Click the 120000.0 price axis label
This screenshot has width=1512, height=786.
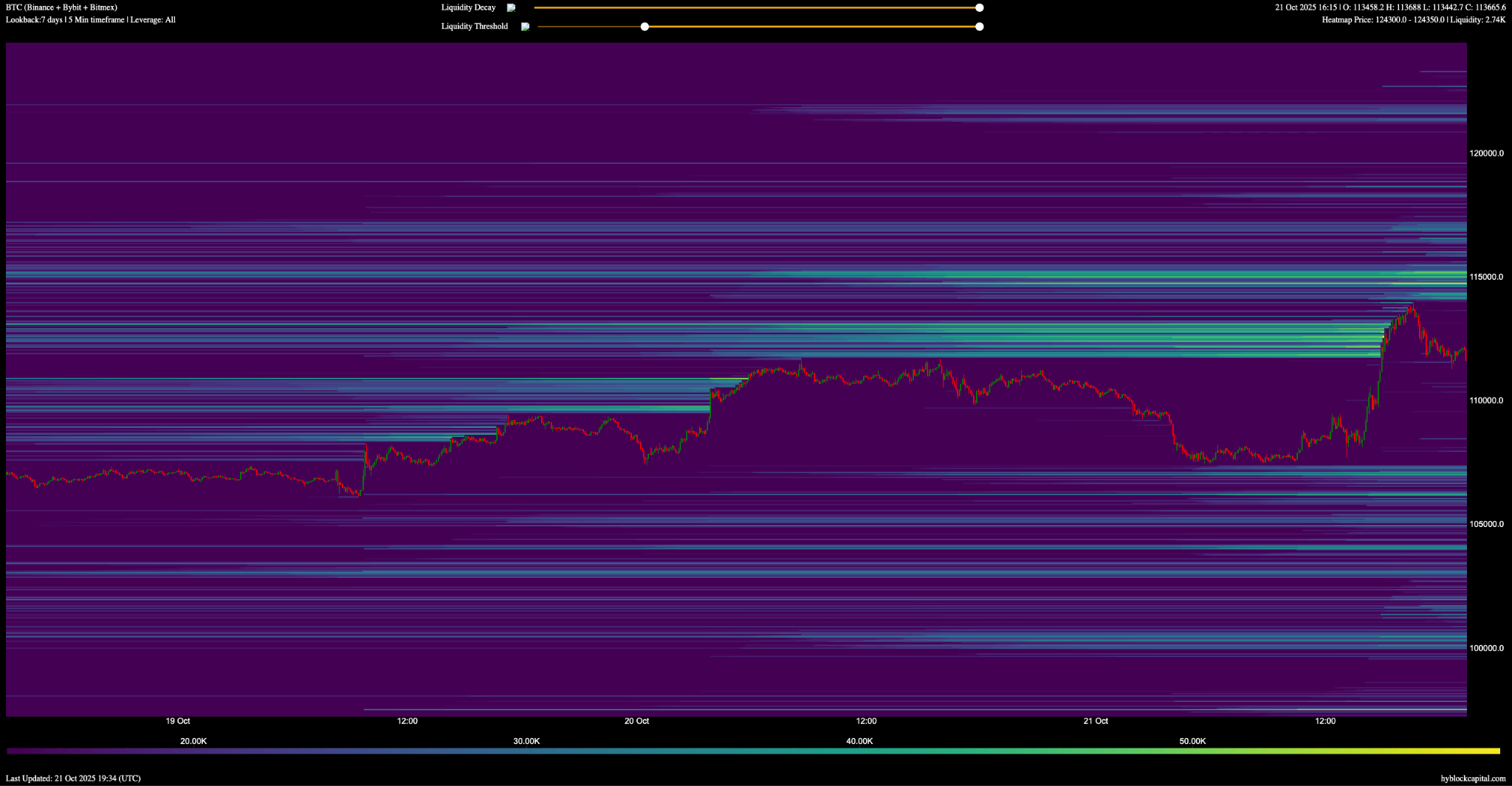1486,154
